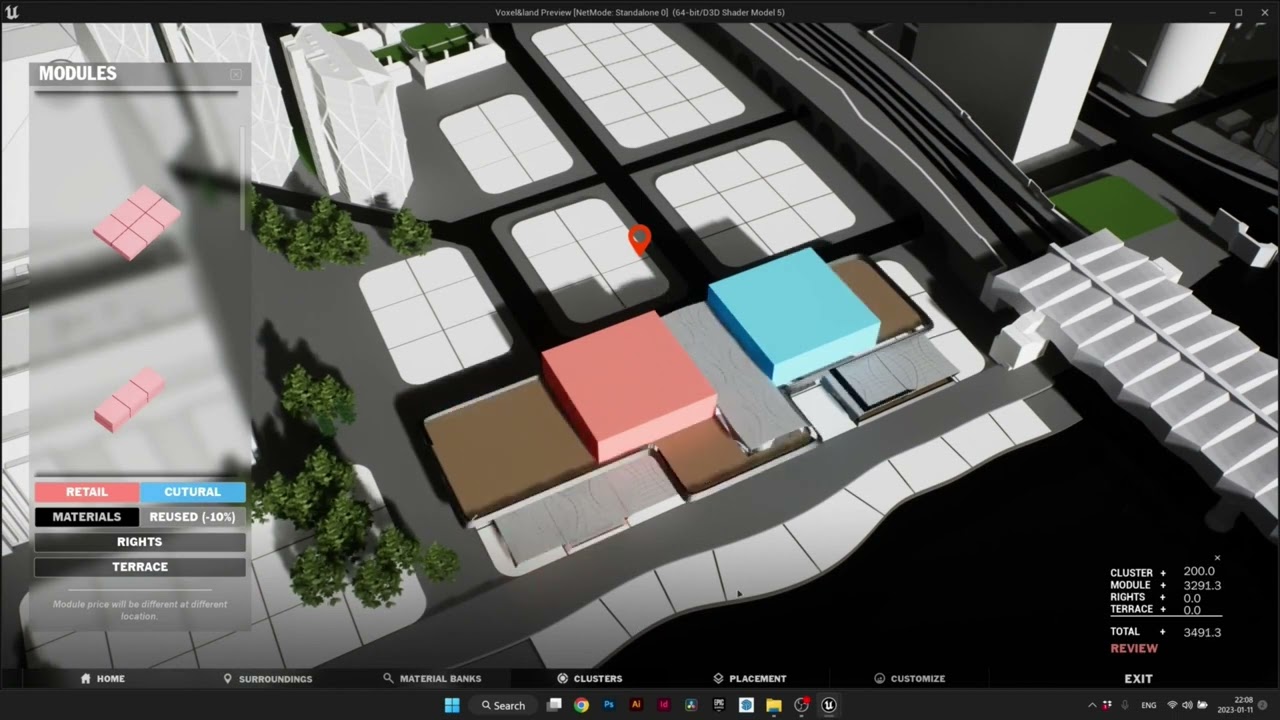The height and width of the screenshot is (720, 1280).
Task: Switch to the CLUSTERS tab
Action: (x=590, y=678)
